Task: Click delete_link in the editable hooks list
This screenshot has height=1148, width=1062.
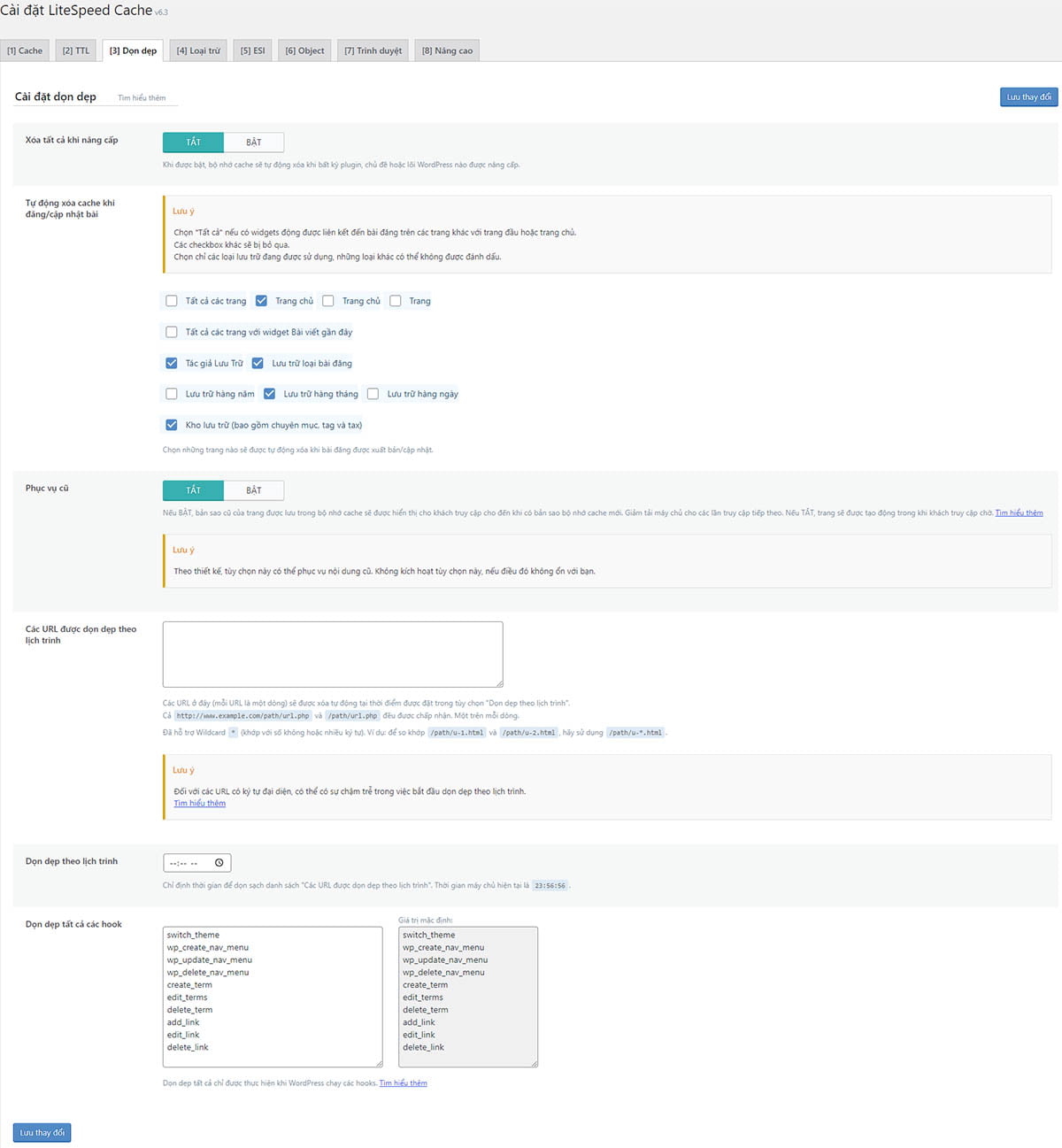Action: [188, 1047]
